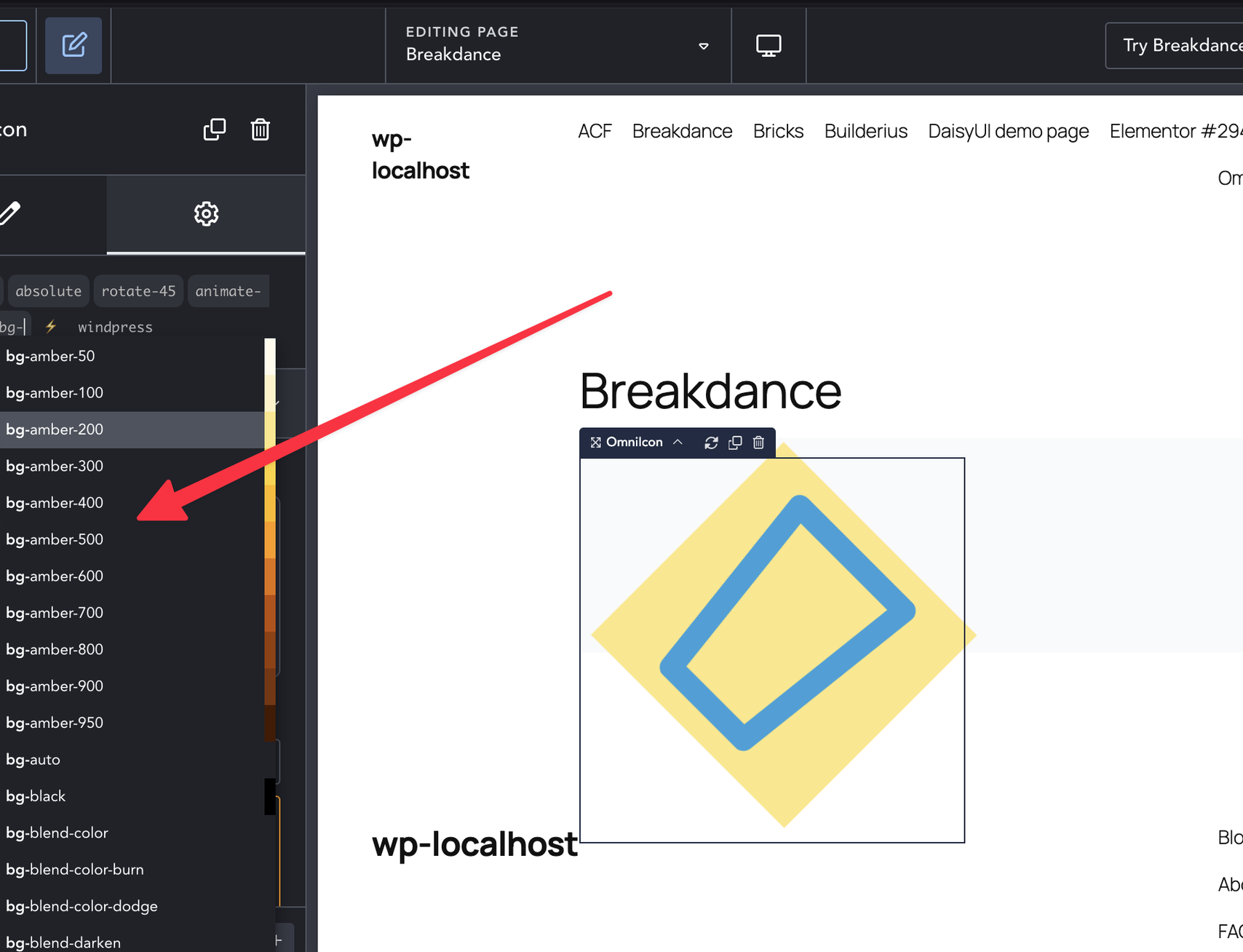Open the Bricks navigation link
The width and height of the screenshot is (1243, 952).
(778, 131)
